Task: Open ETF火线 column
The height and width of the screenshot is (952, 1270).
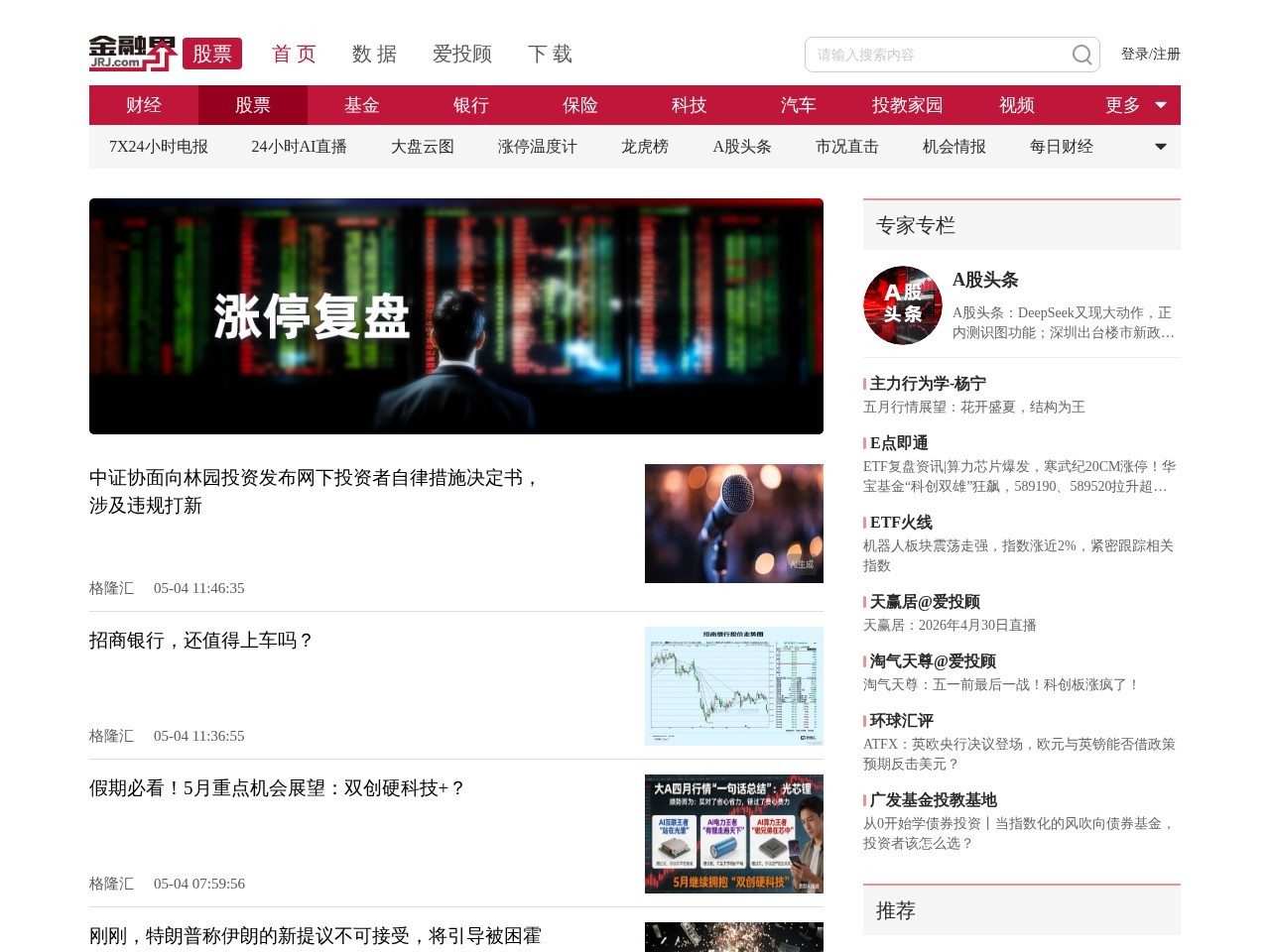Action: coord(901,523)
